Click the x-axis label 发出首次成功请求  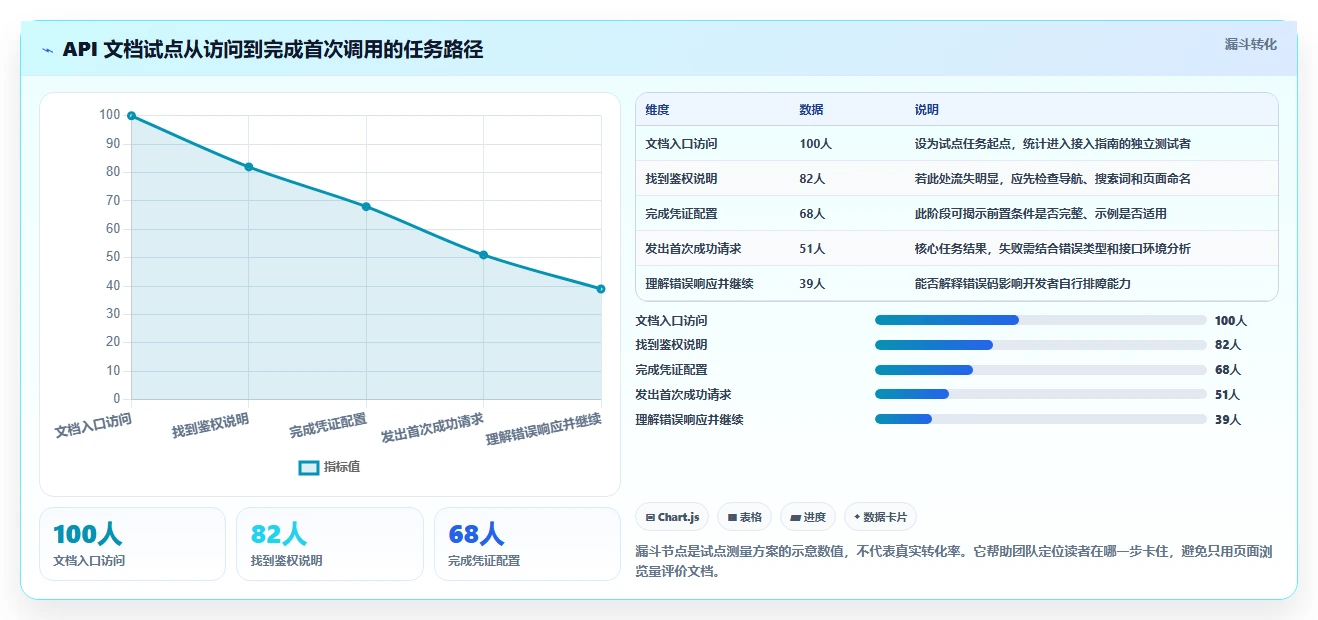[432, 428]
